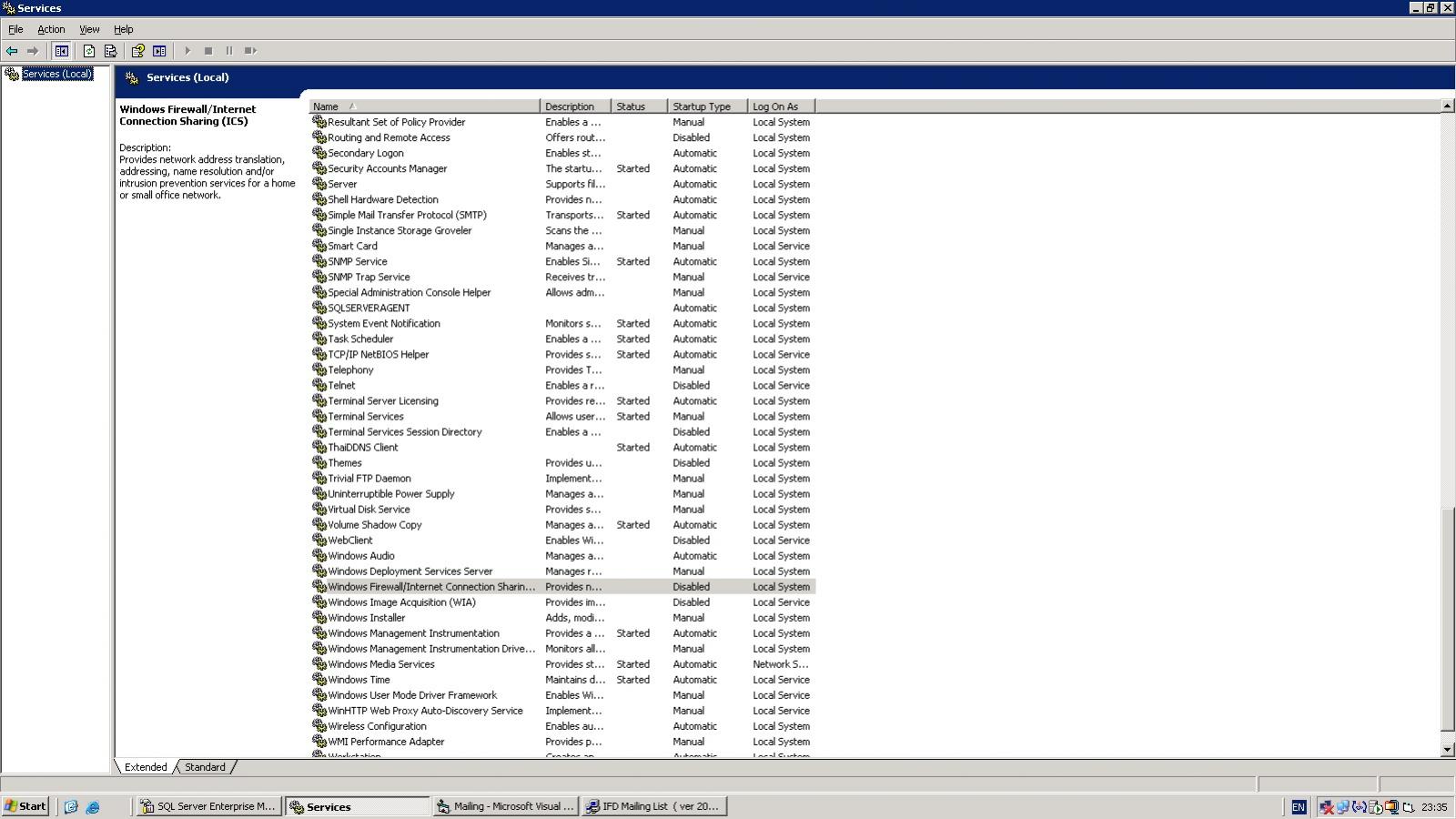Select the Terminal Services row

(x=562, y=416)
